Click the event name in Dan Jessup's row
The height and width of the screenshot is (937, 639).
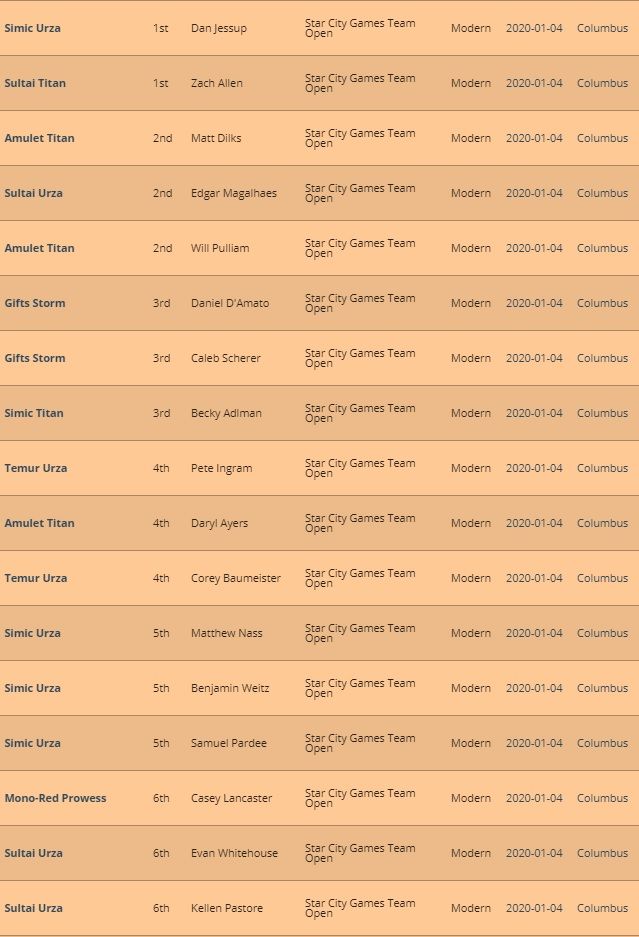click(360, 28)
